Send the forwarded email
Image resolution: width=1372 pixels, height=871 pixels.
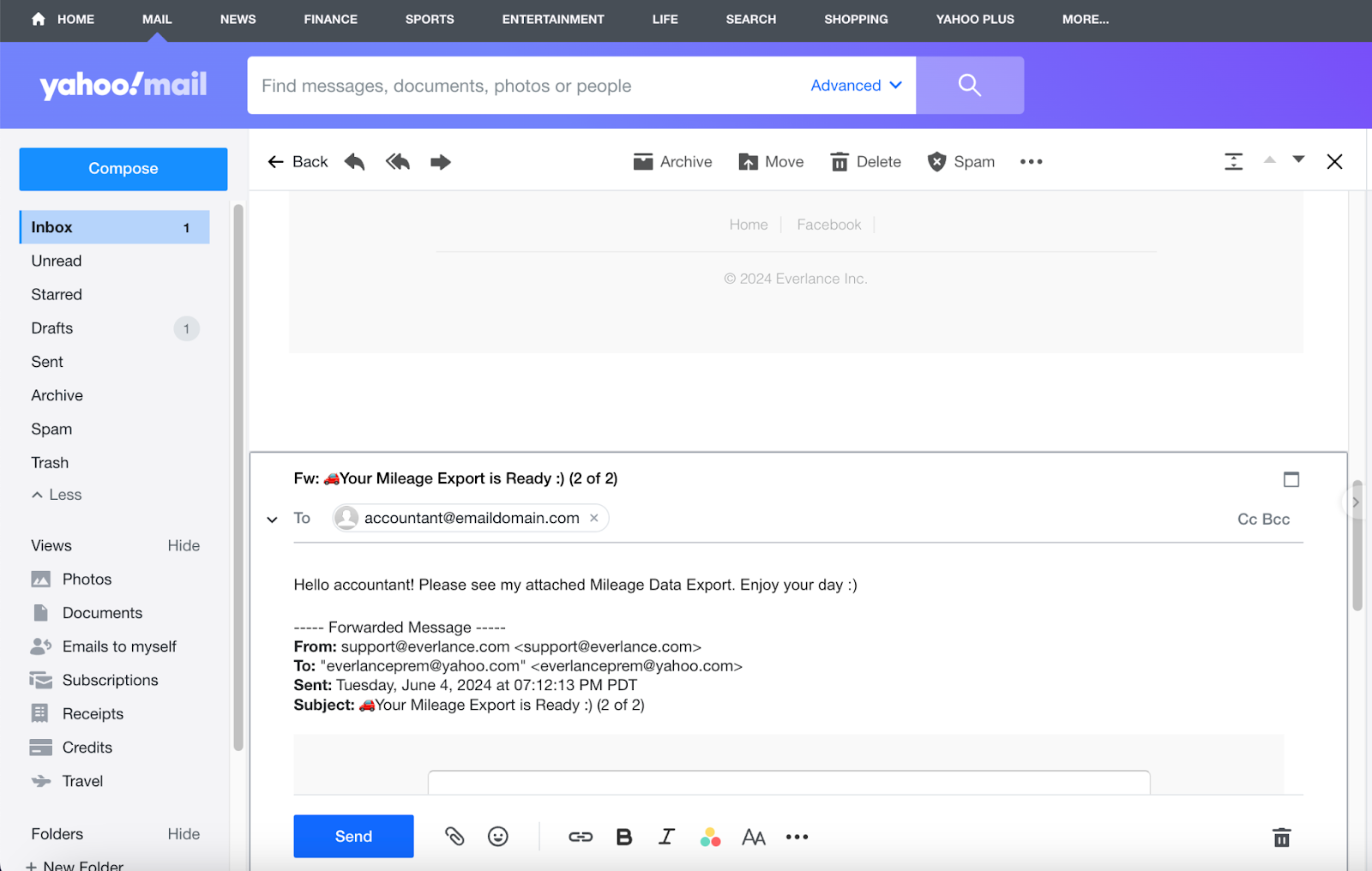point(353,836)
